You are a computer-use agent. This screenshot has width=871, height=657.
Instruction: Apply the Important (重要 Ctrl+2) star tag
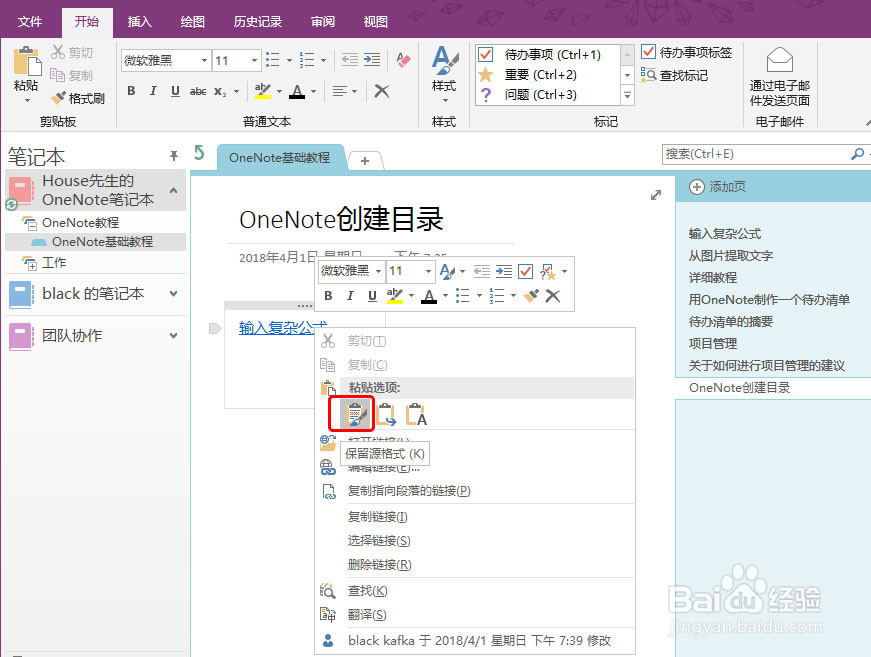[x=485, y=74]
